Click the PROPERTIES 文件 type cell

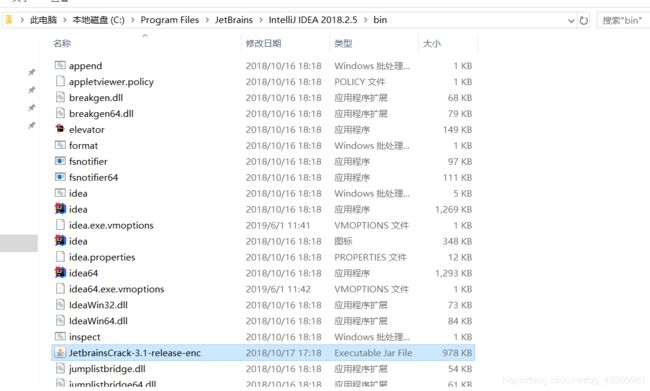pos(370,257)
